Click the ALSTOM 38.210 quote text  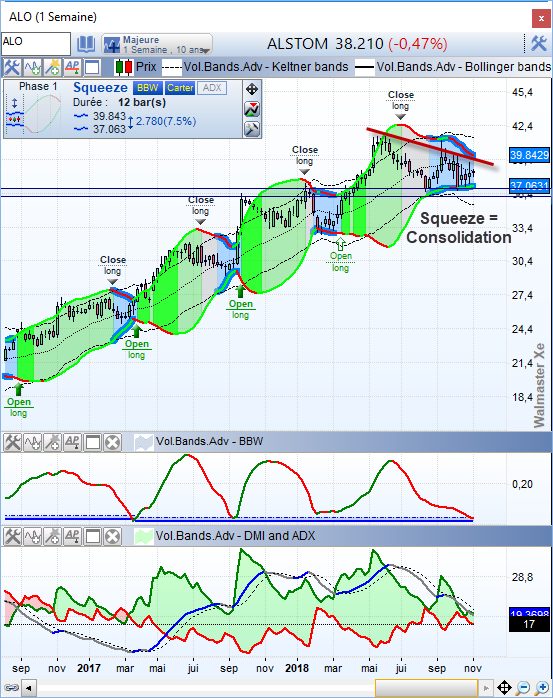click(325, 44)
